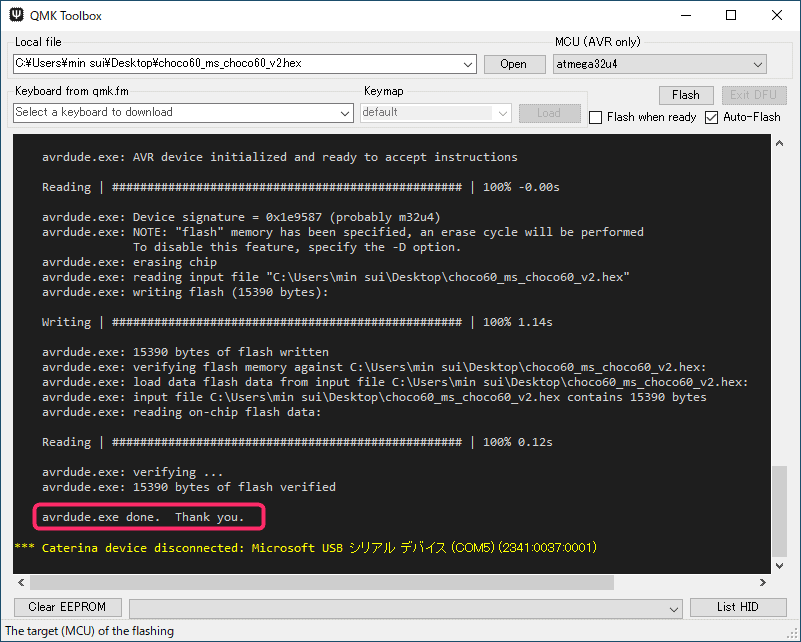This screenshot has width=801, height=642.
Task: Open the MCU atmega32u4 dropdown
Action: 758,64
